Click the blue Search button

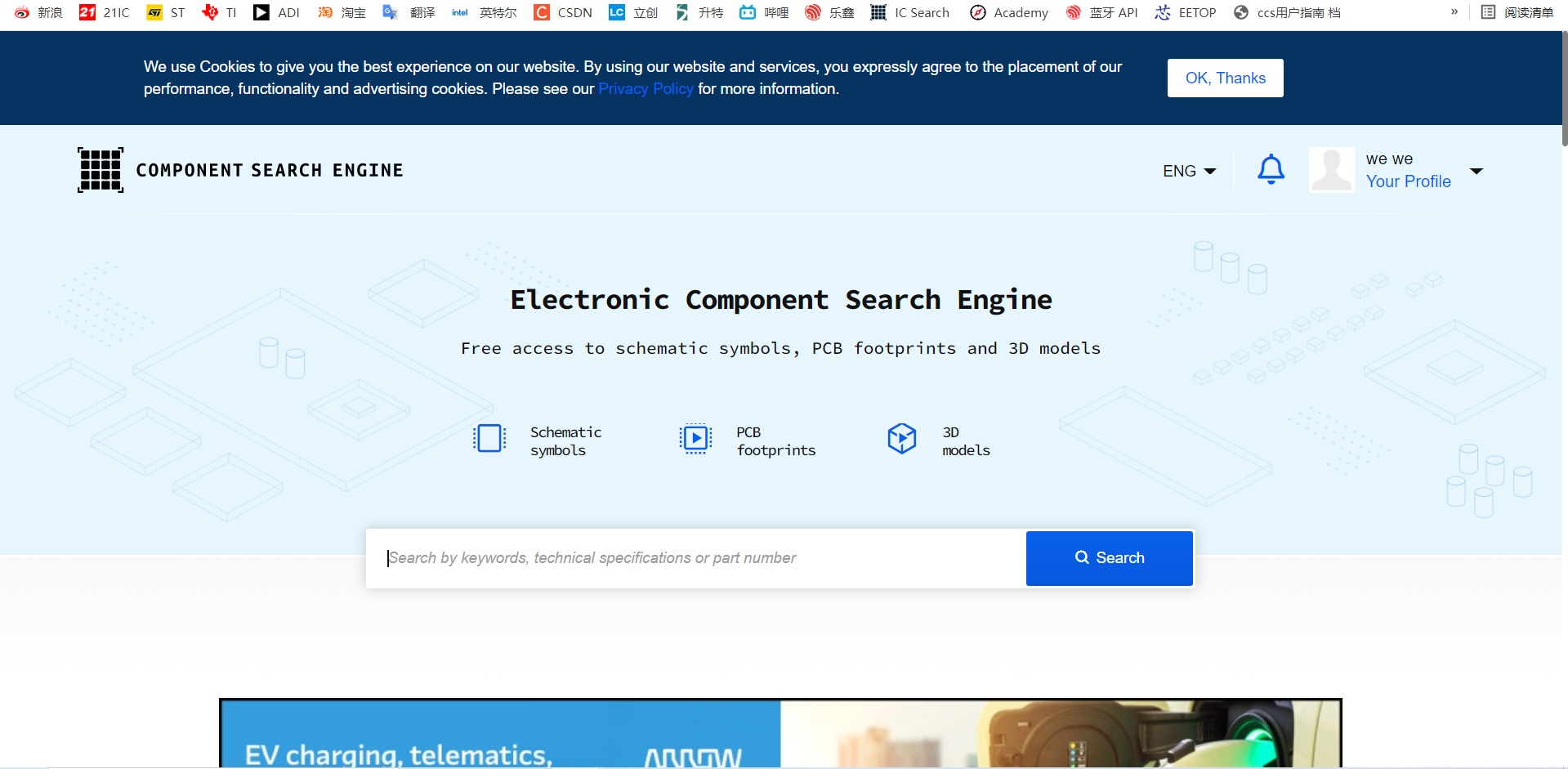pos(1109,557)
